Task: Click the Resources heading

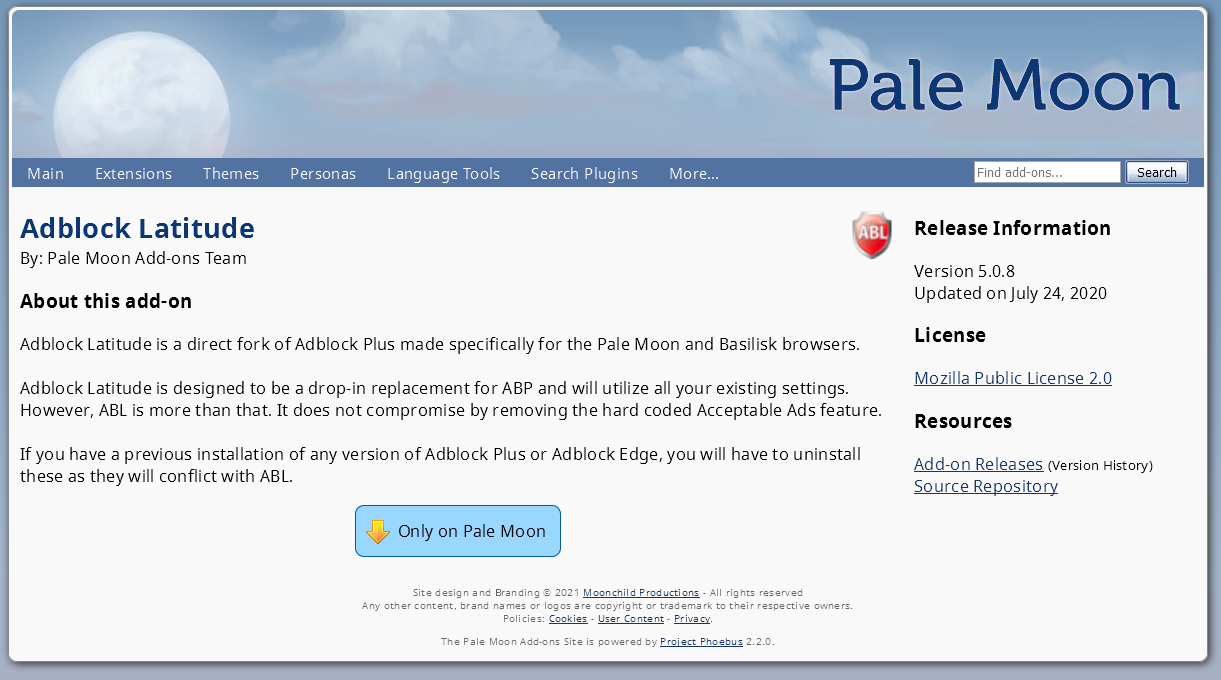Action: (x=963, y=421)
